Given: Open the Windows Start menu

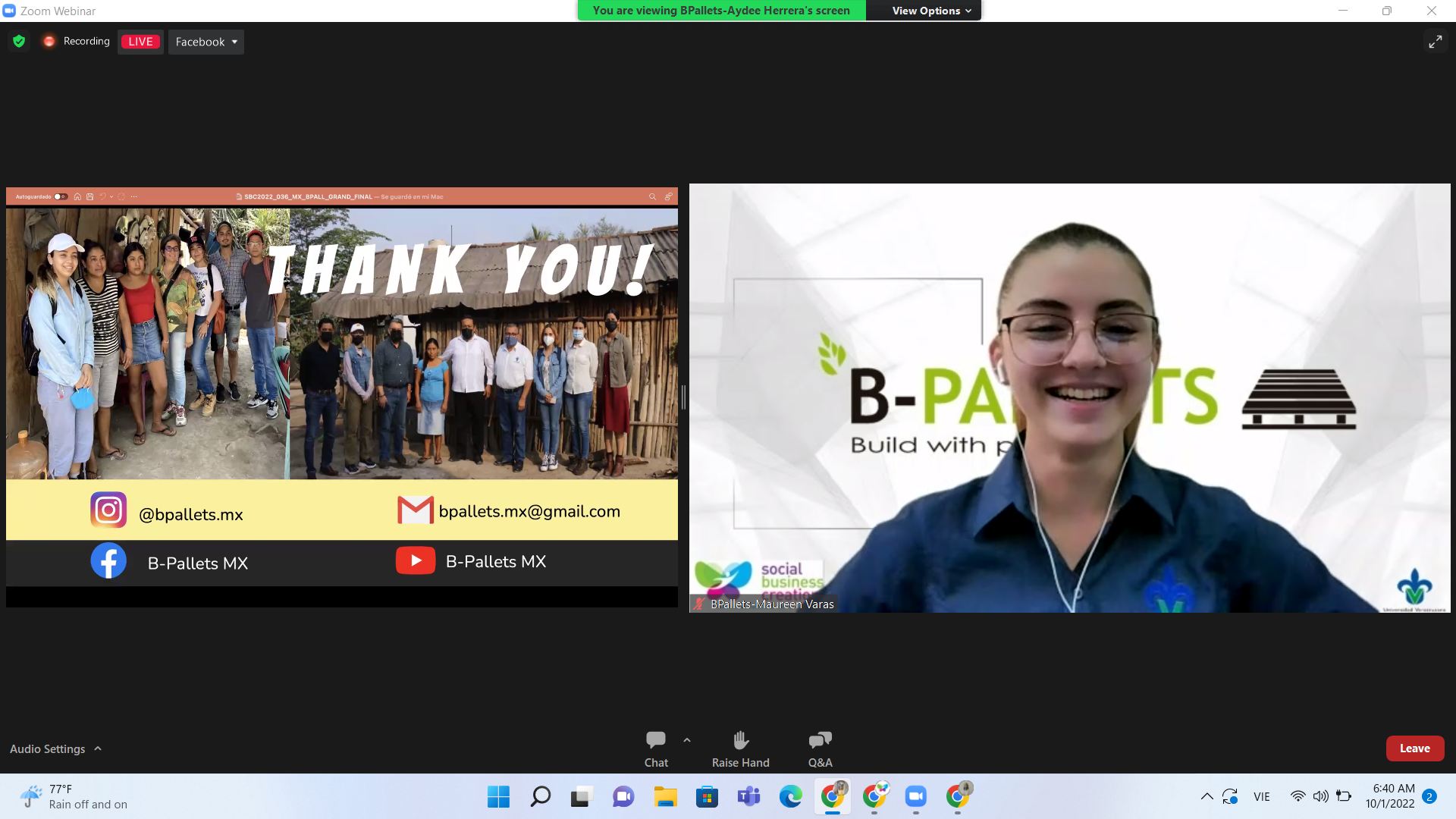Looking at the screenshot, I should click(498, 796).
